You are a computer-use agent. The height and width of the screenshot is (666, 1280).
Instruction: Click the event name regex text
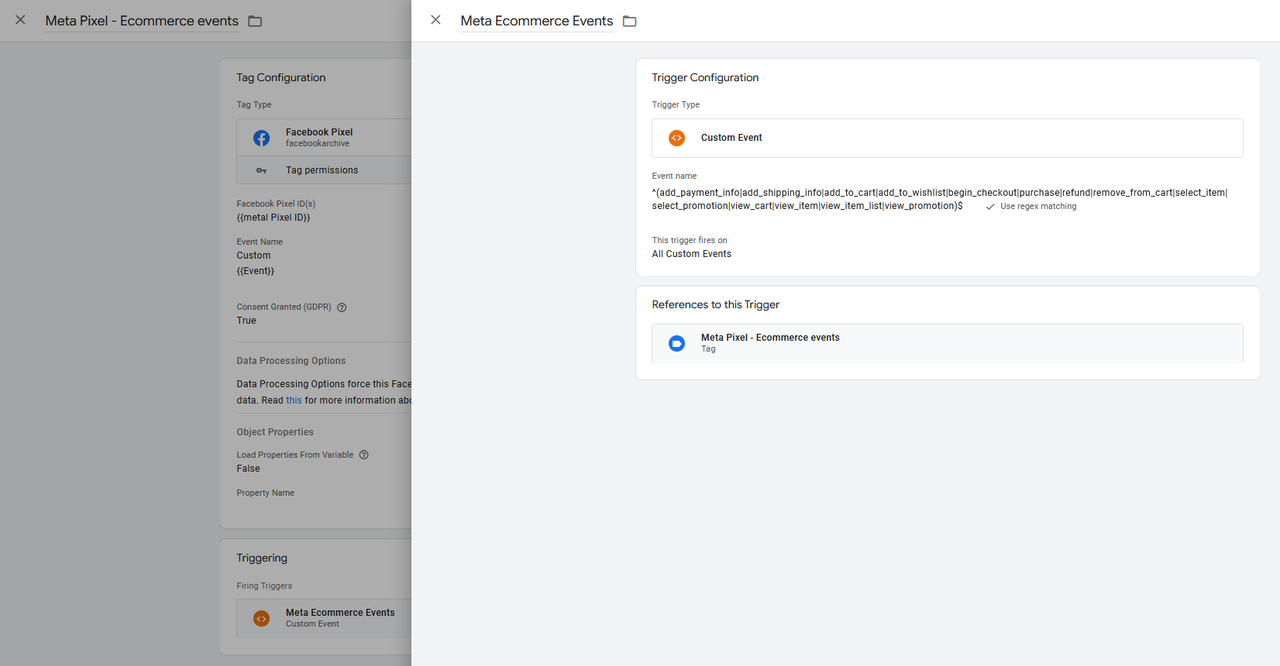point(939,199)
